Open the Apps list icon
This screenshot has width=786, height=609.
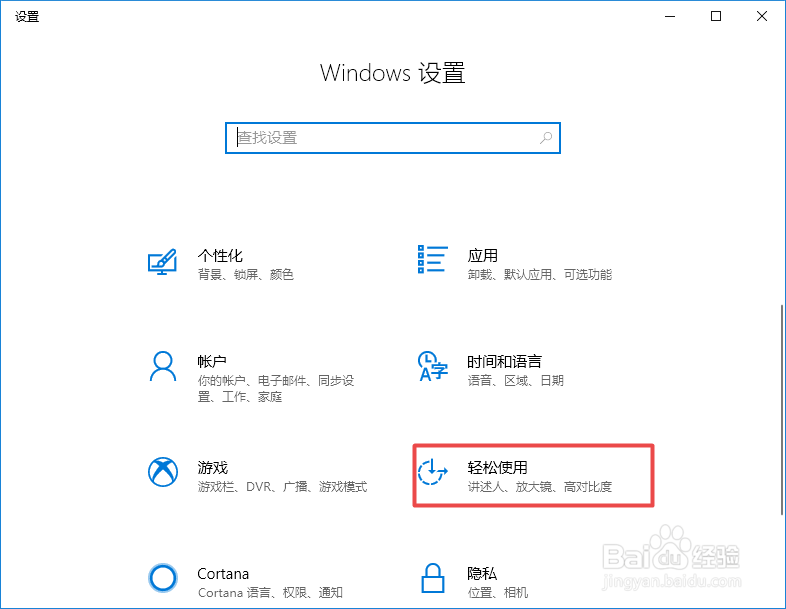(x=433, y=259)
